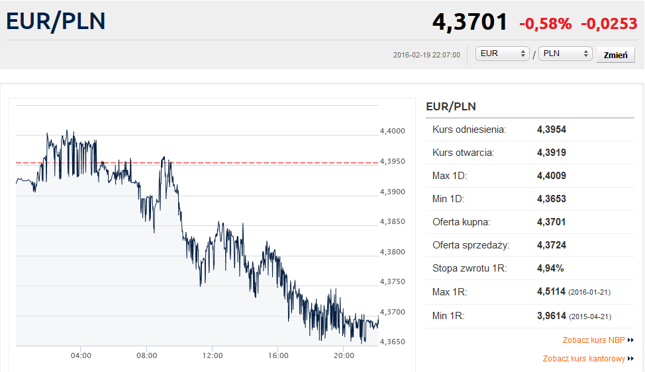The width and height of the screenshot is (645, 372).
Task: Click the 4,3850 chart axis label
Action: [x=392, y=221]
